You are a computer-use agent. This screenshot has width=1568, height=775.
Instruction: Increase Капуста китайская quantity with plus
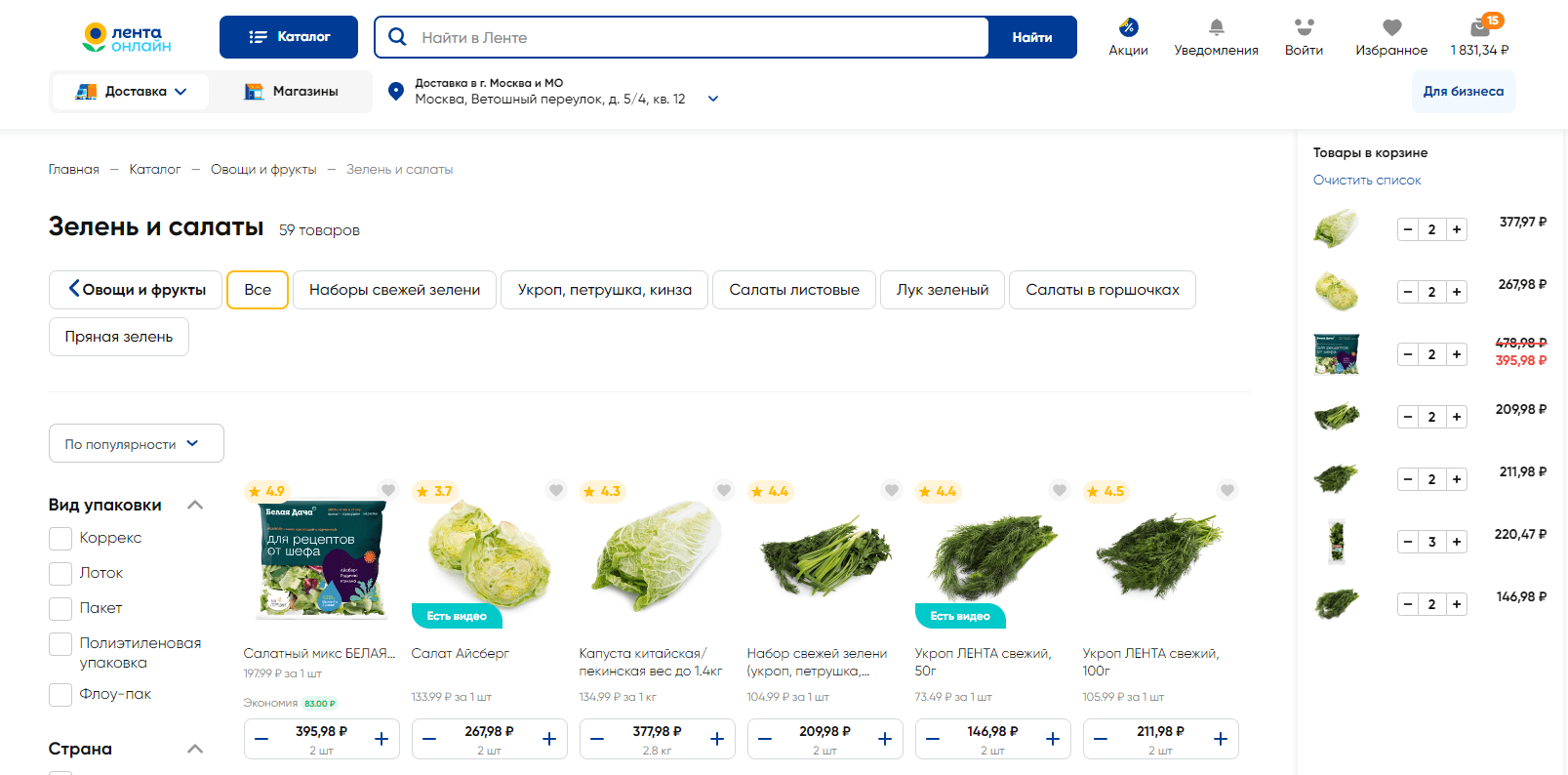[717, 739]
